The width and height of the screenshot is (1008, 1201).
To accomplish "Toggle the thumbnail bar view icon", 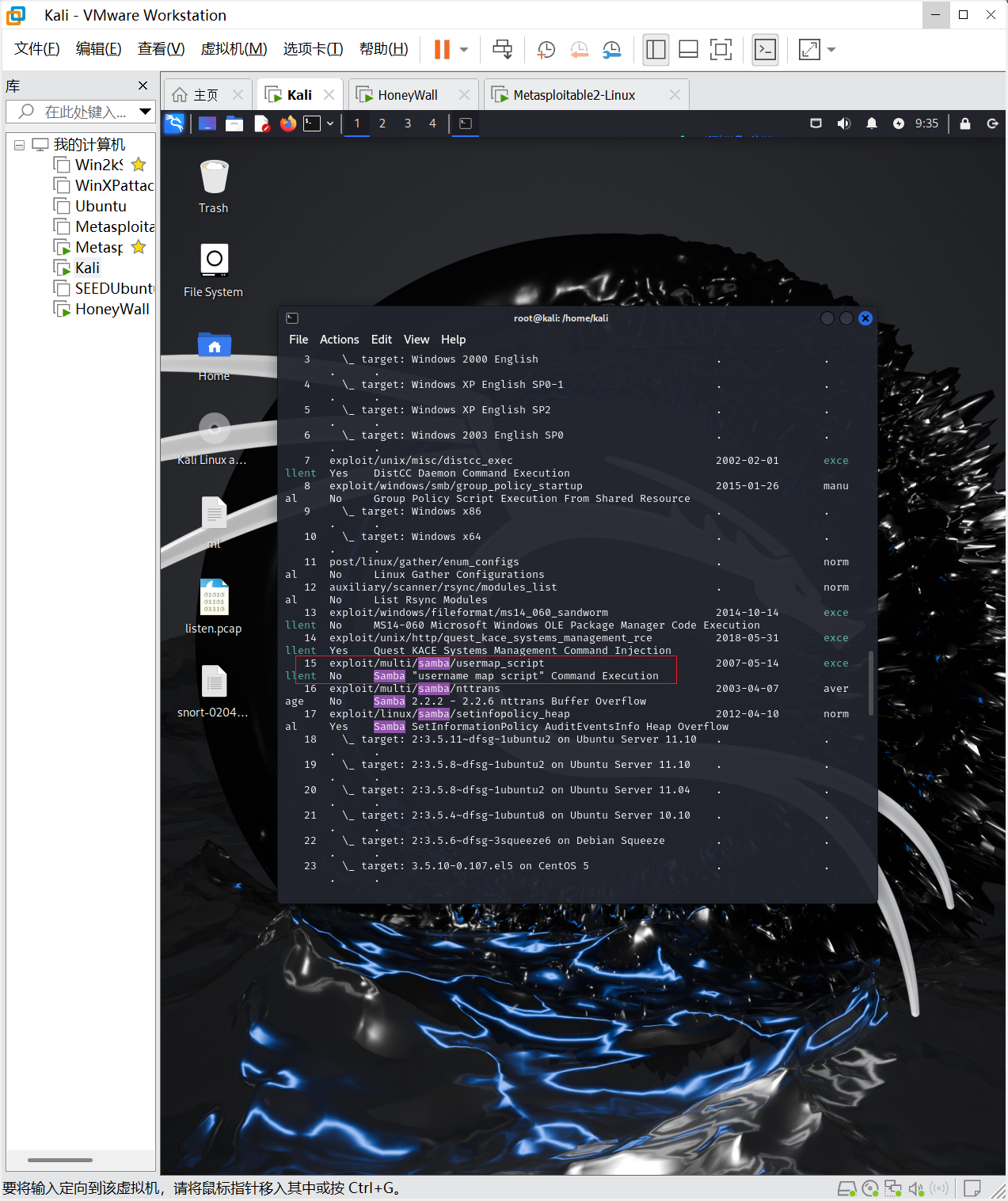I will (x=688, y=50).
